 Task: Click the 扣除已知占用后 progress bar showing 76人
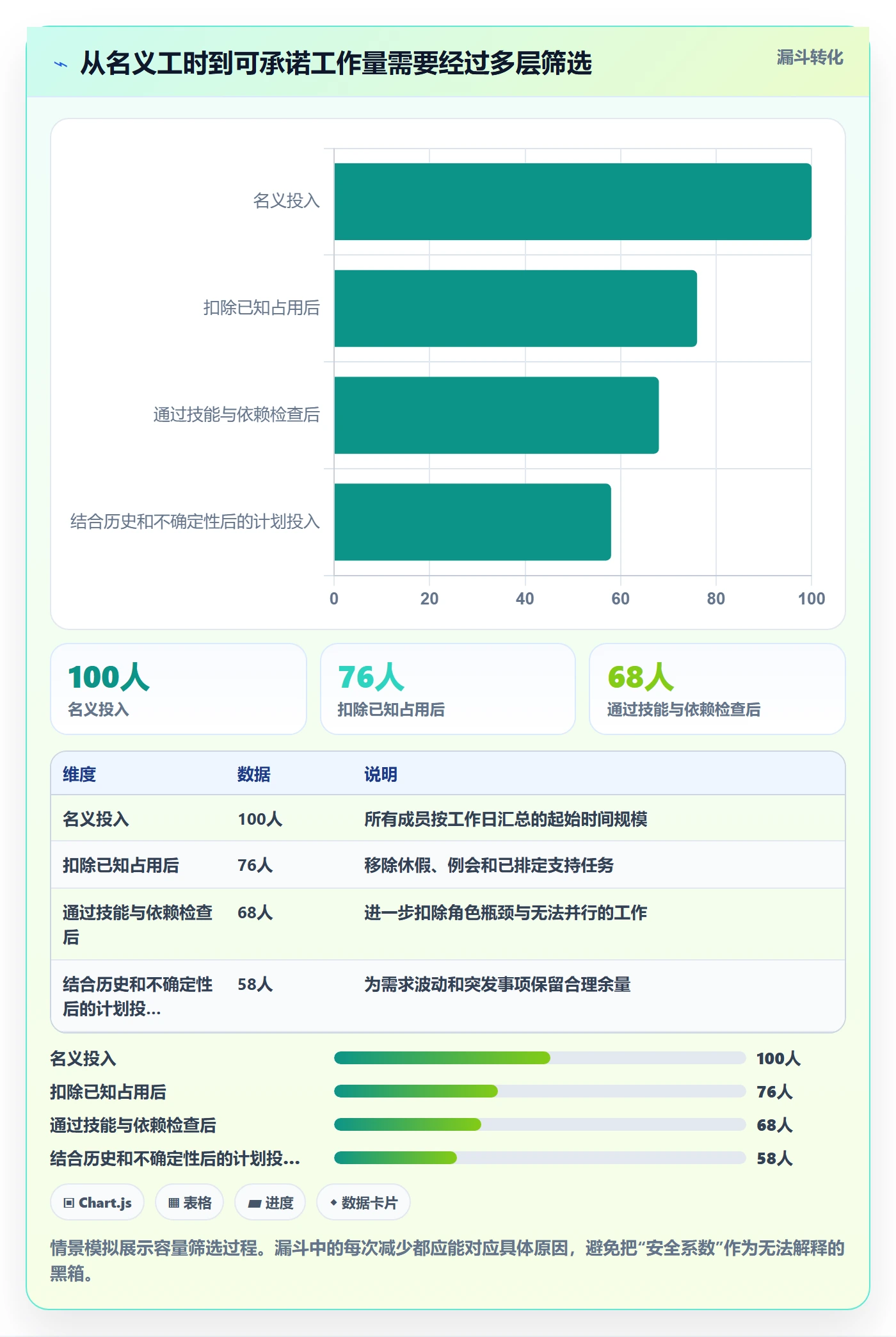tap(540, 1091)
